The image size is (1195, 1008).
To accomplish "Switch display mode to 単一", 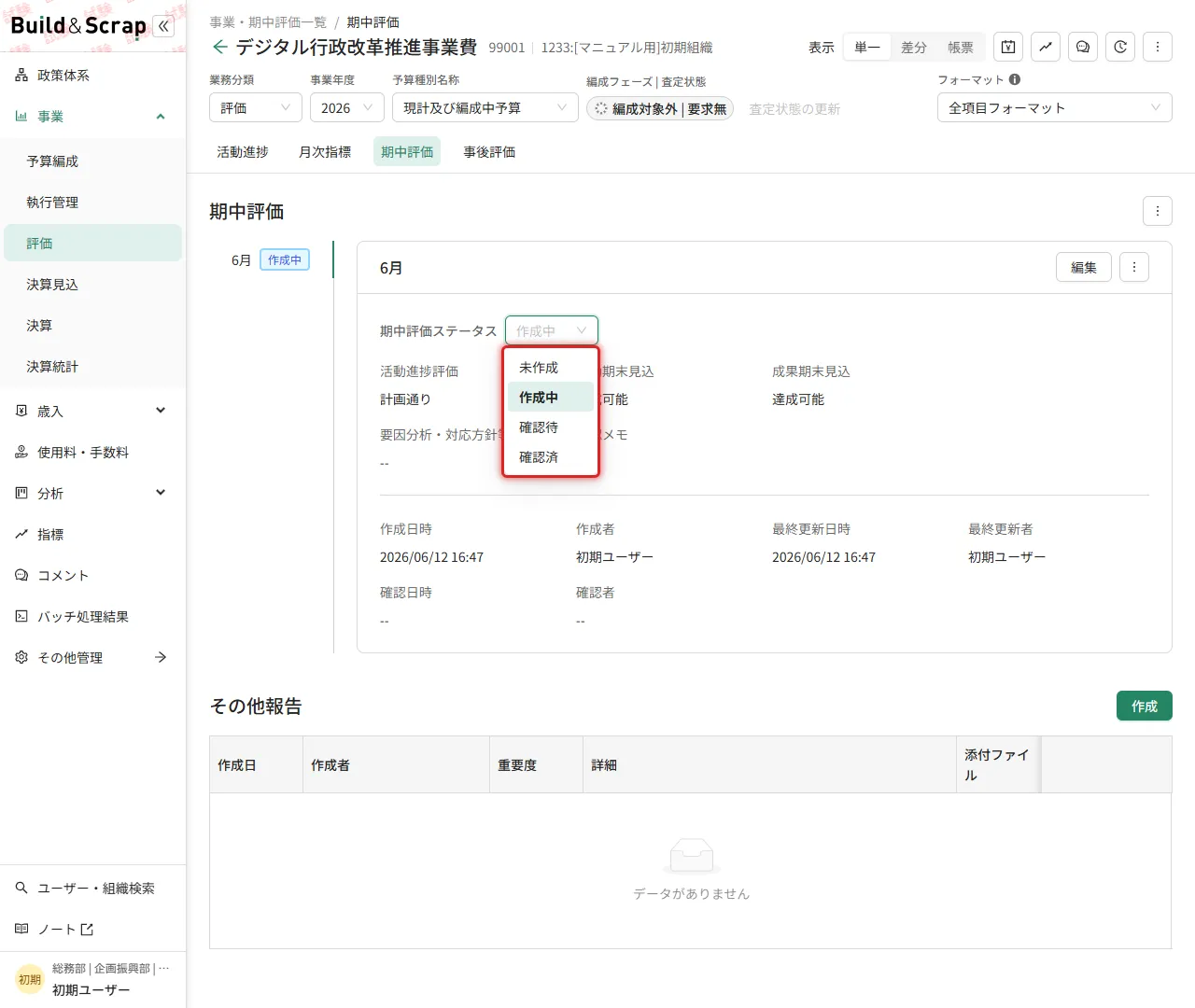I will (x=867, y=47).
